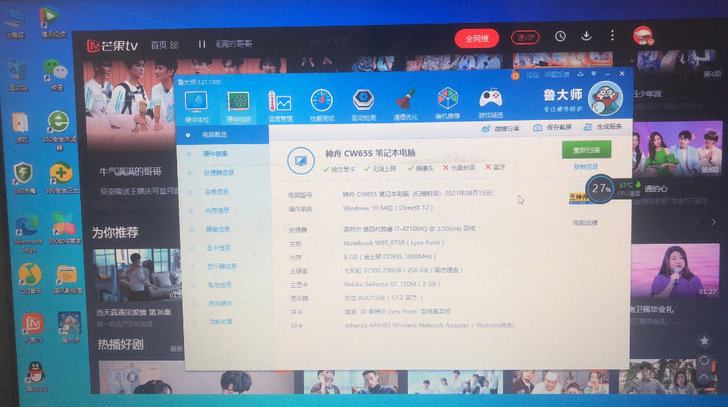Share via the 微博分享 Weibo icon
This screenshot has width=728, height=407.
pyautogui.click(x=486, y=129)
